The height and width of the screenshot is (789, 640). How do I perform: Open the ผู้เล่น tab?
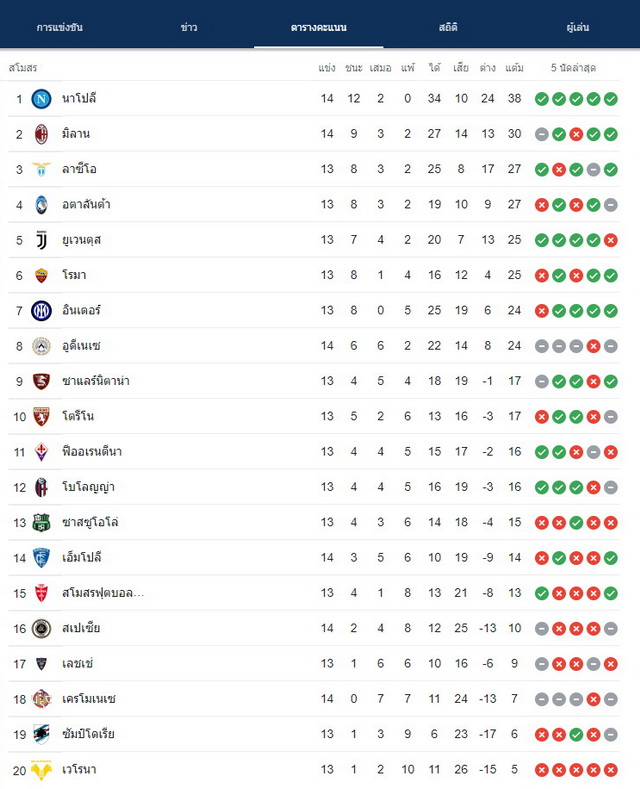(x=578, y=27)
